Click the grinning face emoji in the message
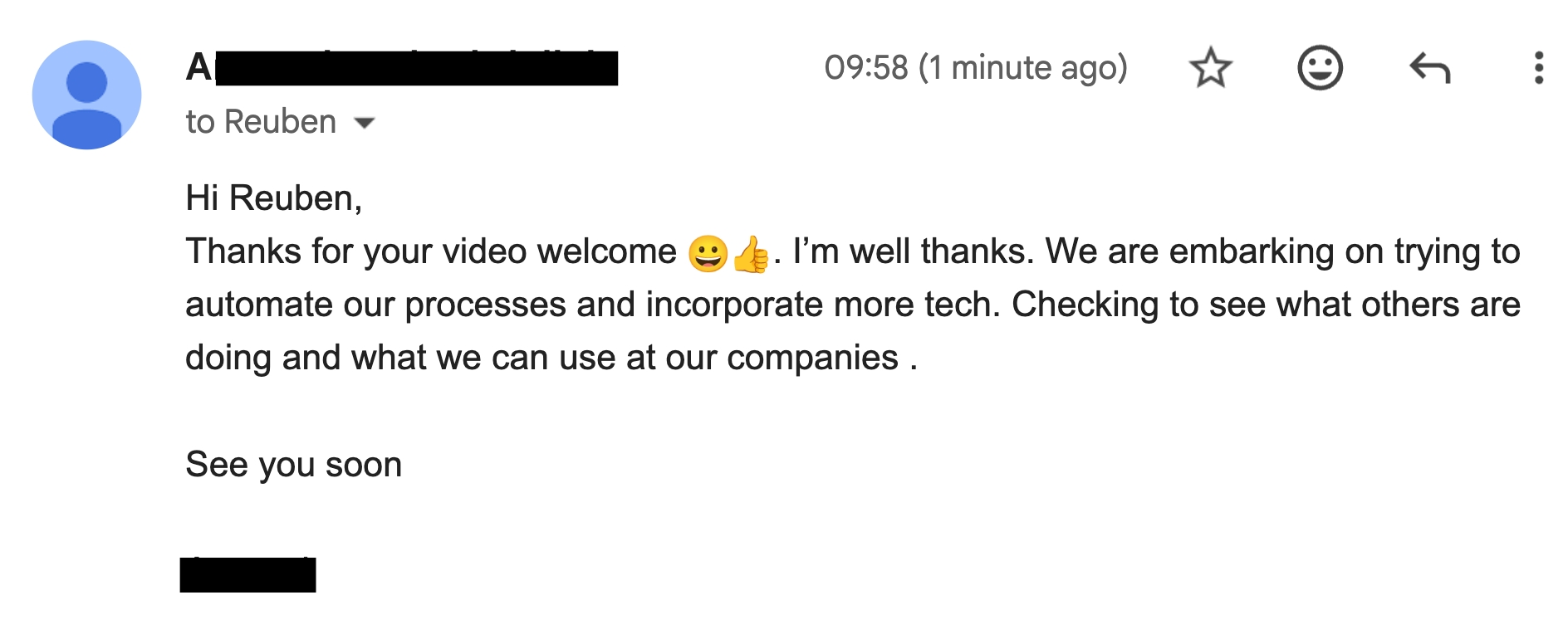This screenshot has width=1568, height=639. (x=708, y=253)
